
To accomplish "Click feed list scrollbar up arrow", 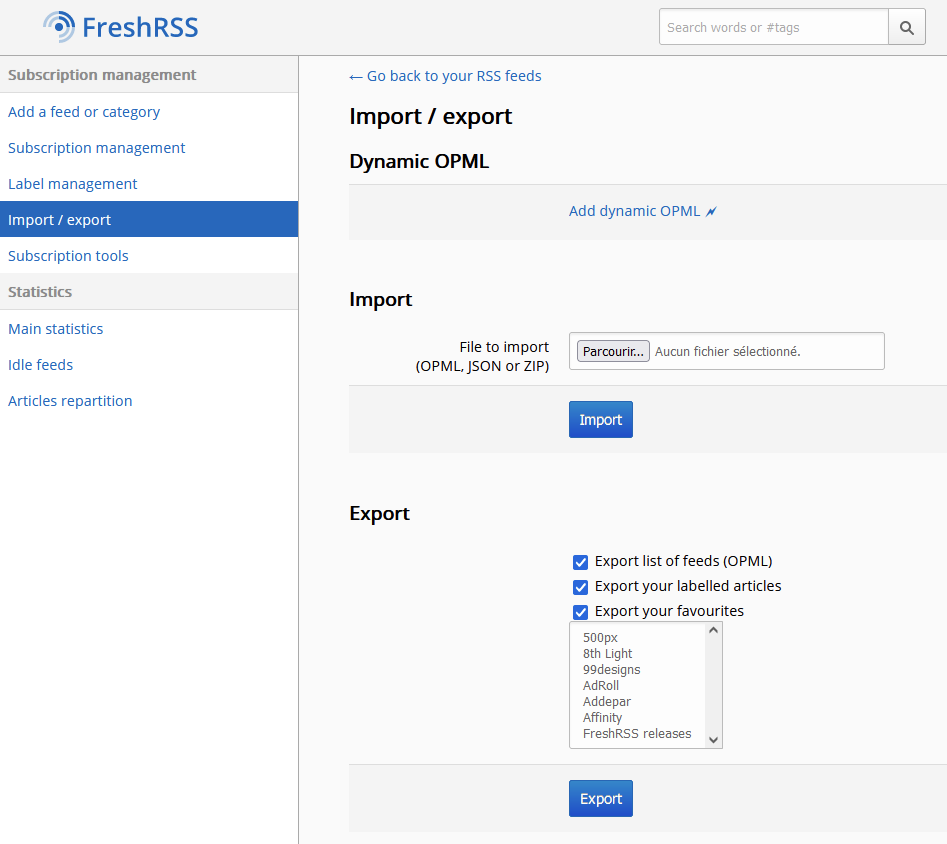I will tap(713, 631).
